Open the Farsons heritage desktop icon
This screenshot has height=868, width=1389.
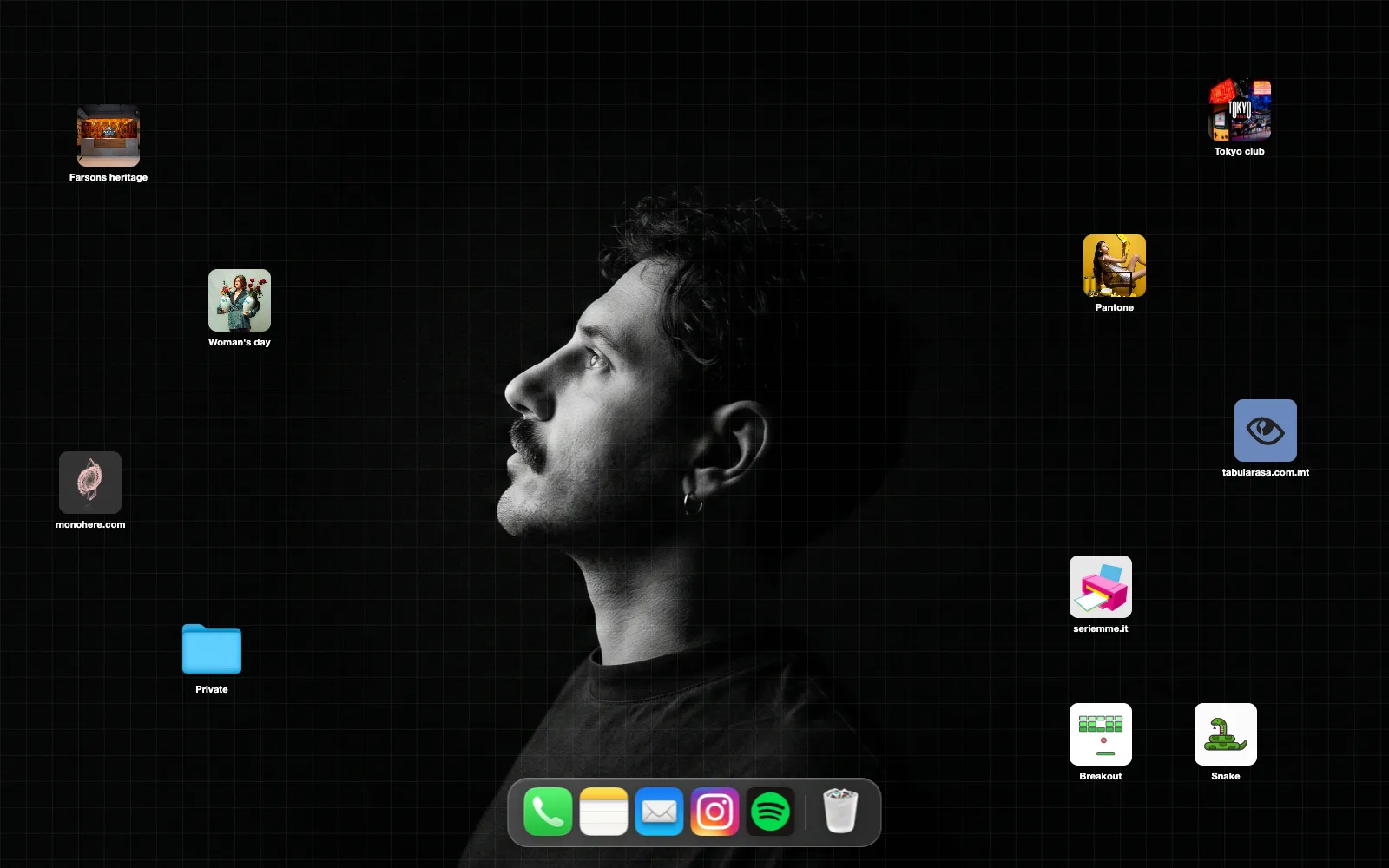pyautogui.click(x=109, y=135)
